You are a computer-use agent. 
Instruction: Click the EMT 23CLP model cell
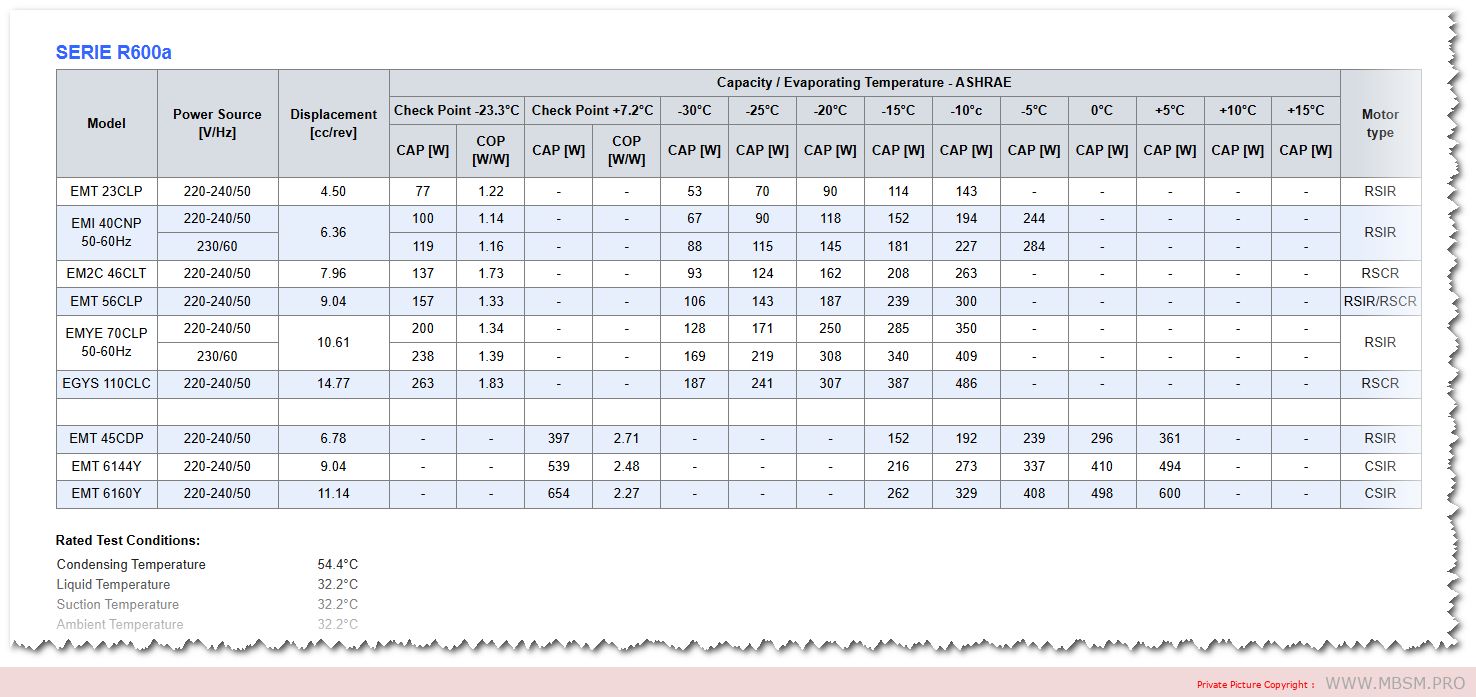pos(106,191)
